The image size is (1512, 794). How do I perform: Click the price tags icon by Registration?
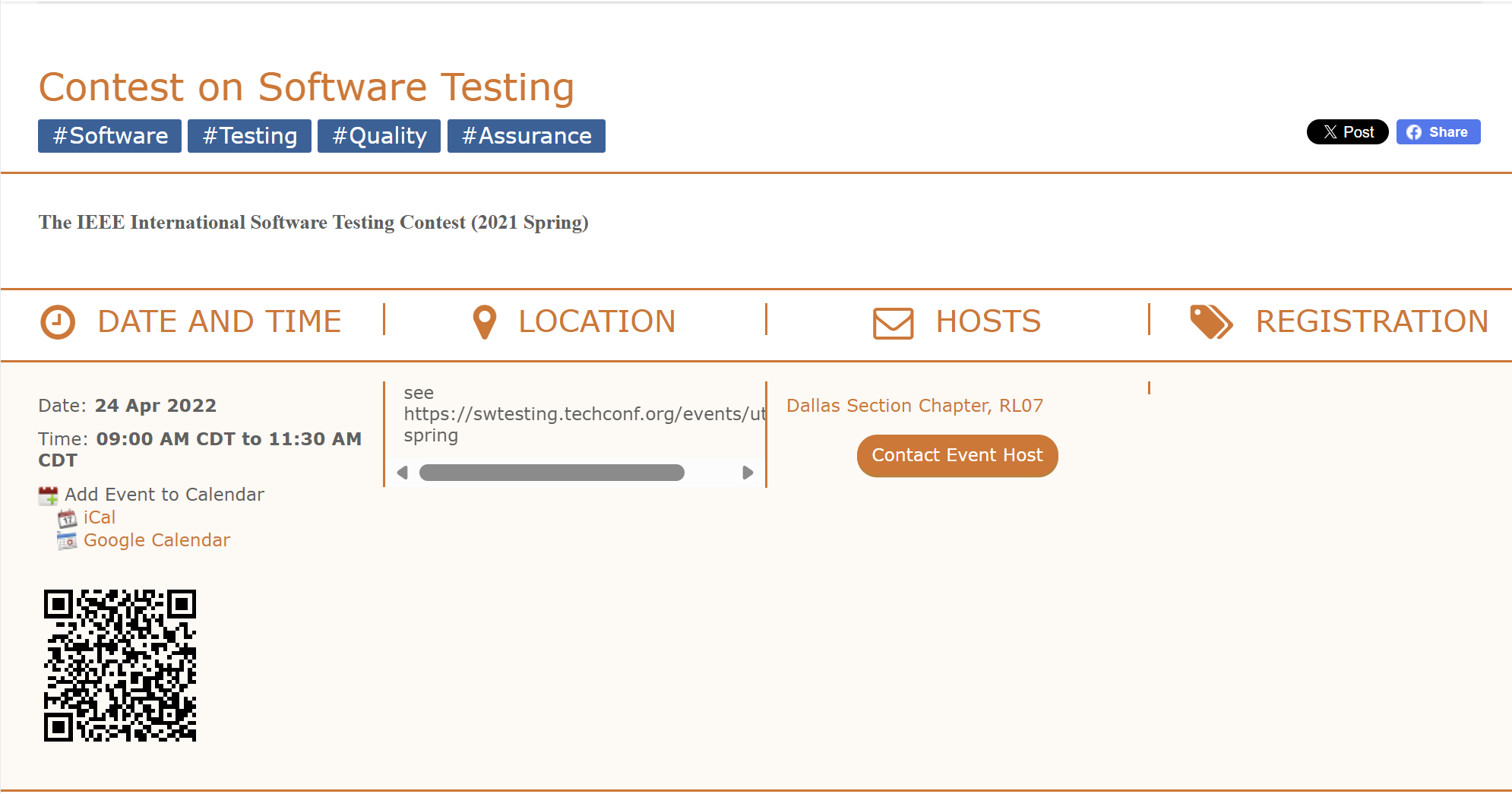tap(1211, 322)
